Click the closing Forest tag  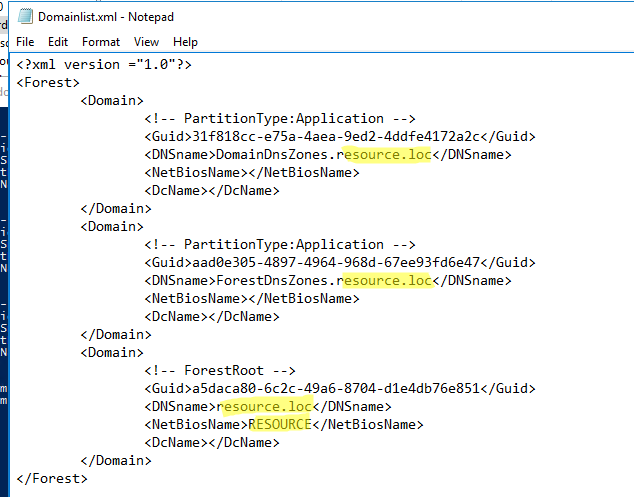[52, 479]
